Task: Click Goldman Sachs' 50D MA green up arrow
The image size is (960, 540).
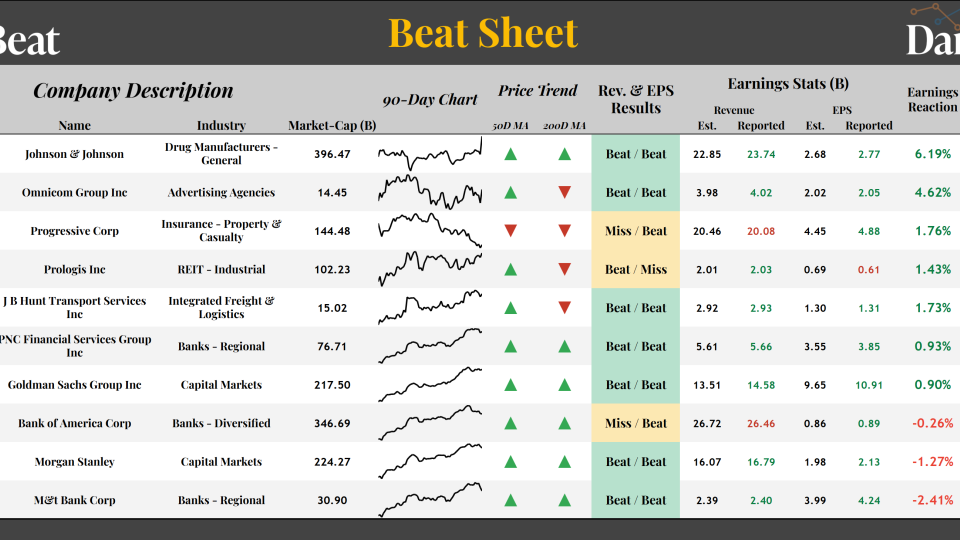Action: pos(511,385)
